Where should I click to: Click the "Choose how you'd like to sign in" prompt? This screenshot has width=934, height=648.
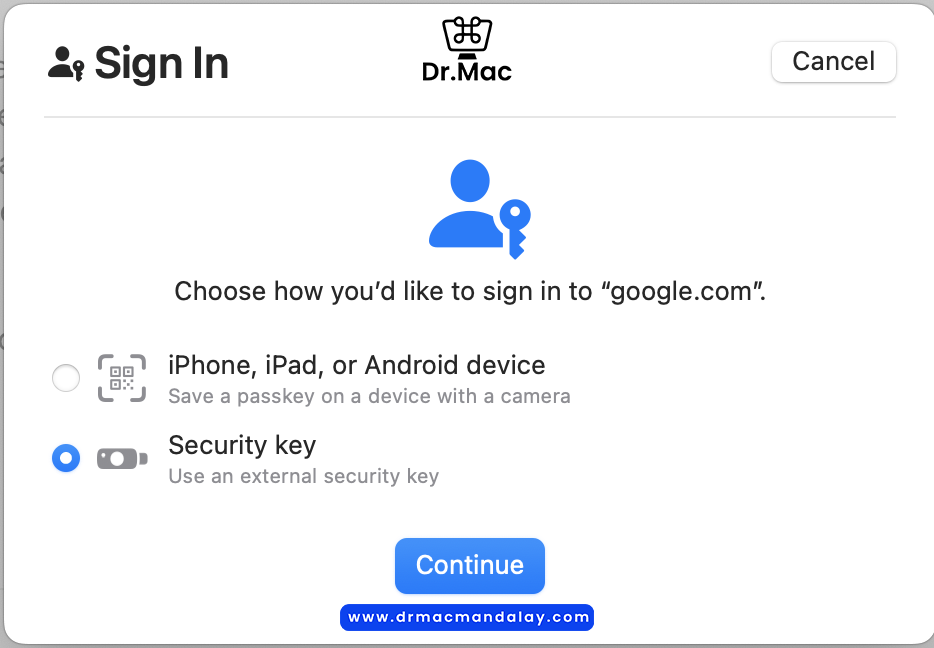click(469, 291)
